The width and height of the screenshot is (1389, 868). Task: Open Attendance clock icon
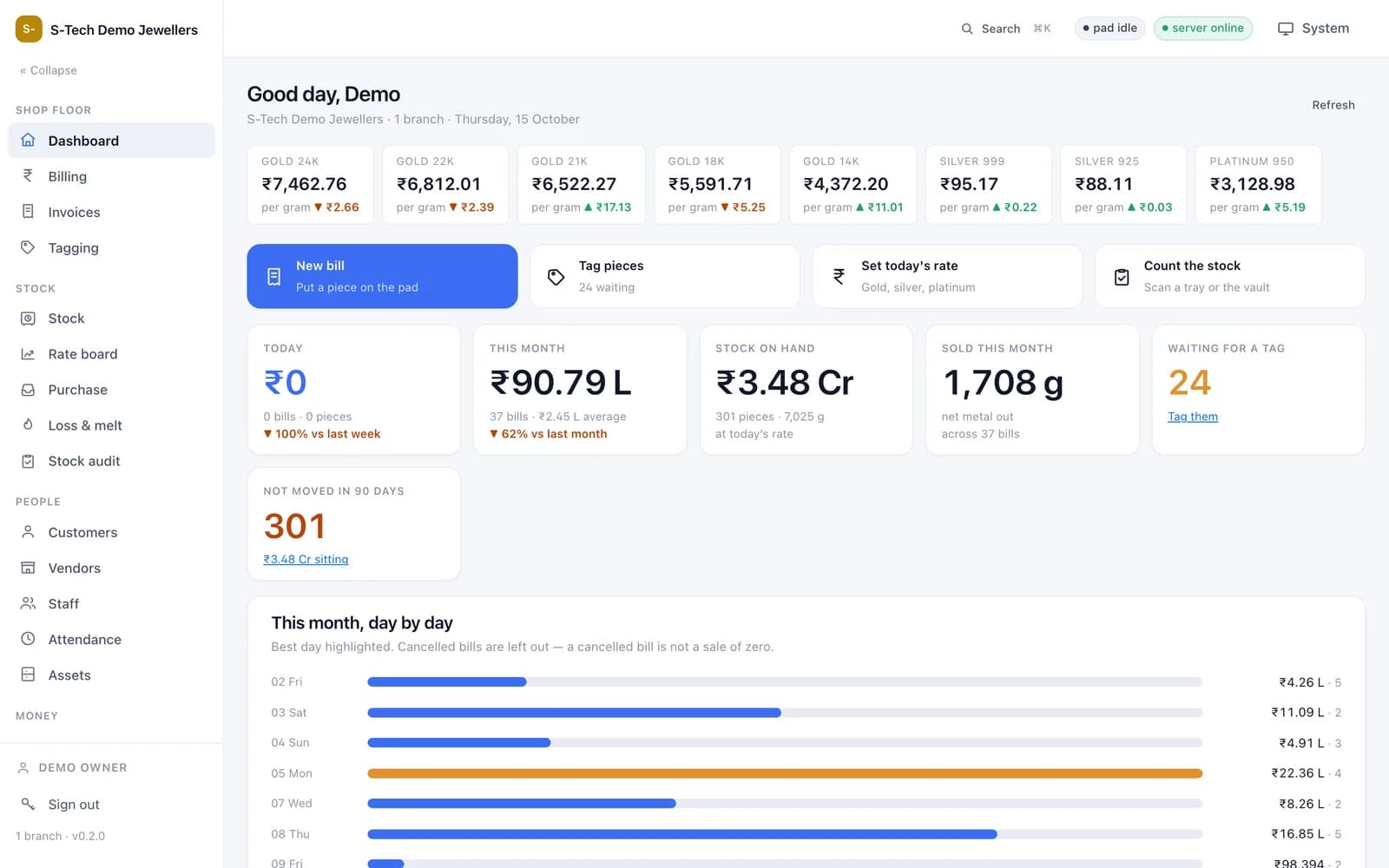click(x=28, y=639)
